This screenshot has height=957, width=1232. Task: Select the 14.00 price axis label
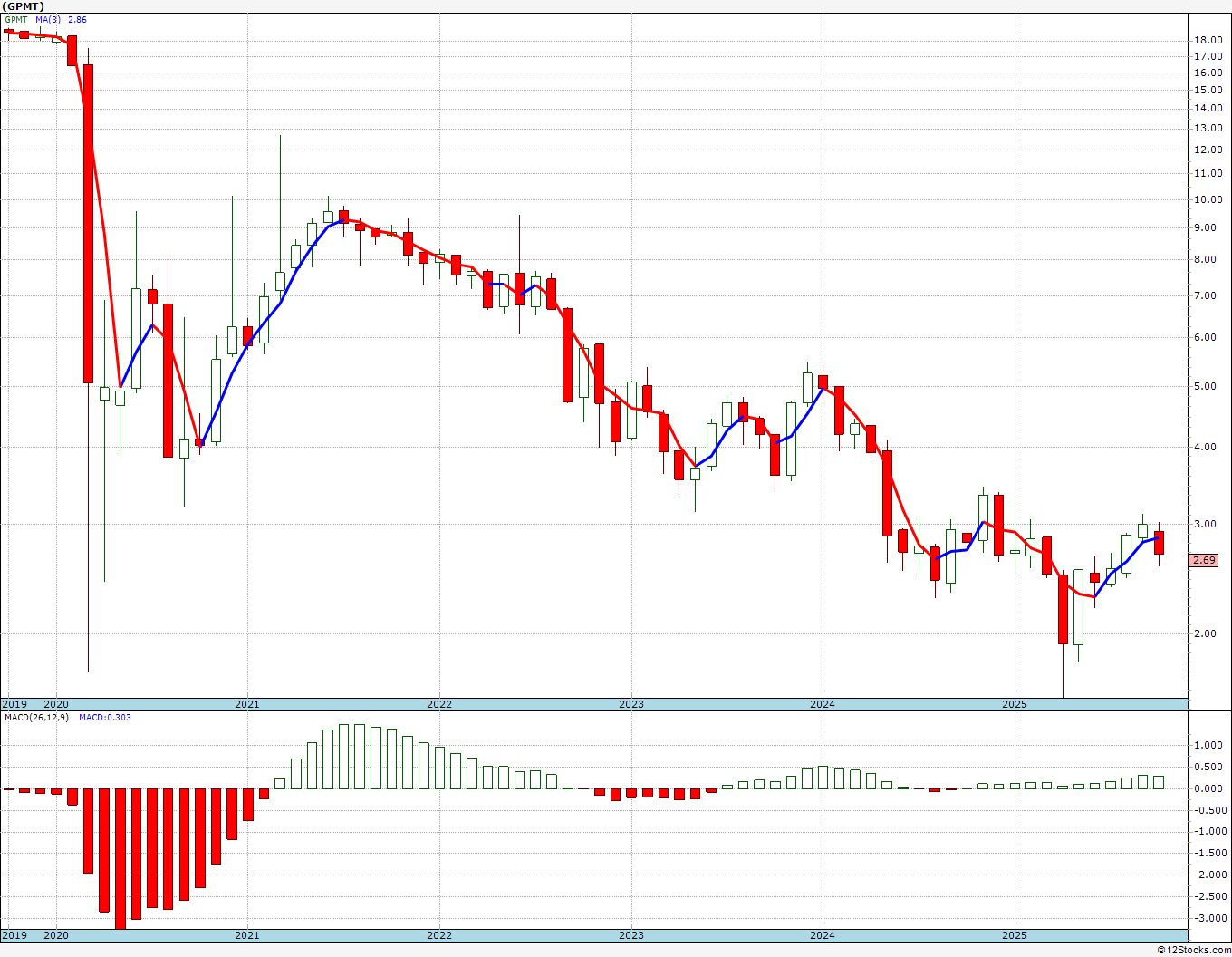pyautogui.click(x=1208, y=109)
